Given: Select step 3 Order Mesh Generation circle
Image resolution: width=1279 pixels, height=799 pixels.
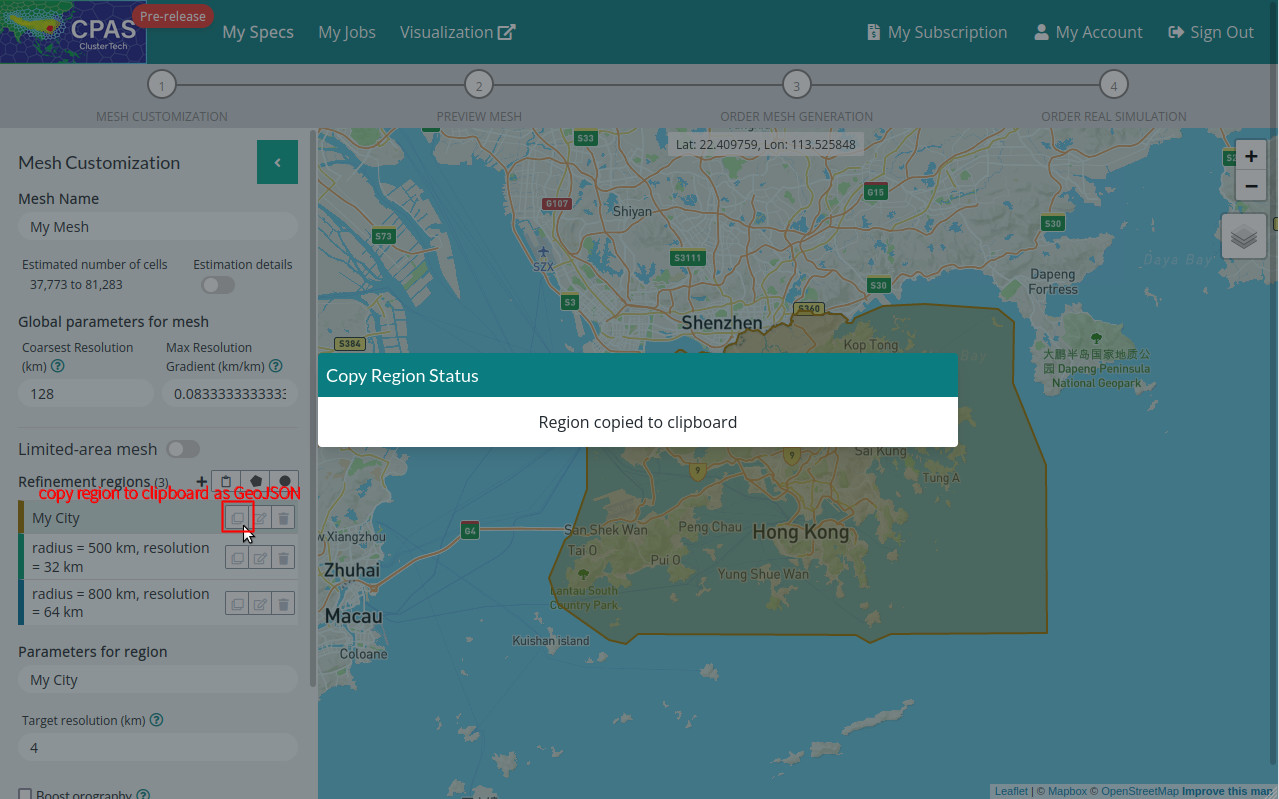Looking at the screenshot, I should 796,85.
